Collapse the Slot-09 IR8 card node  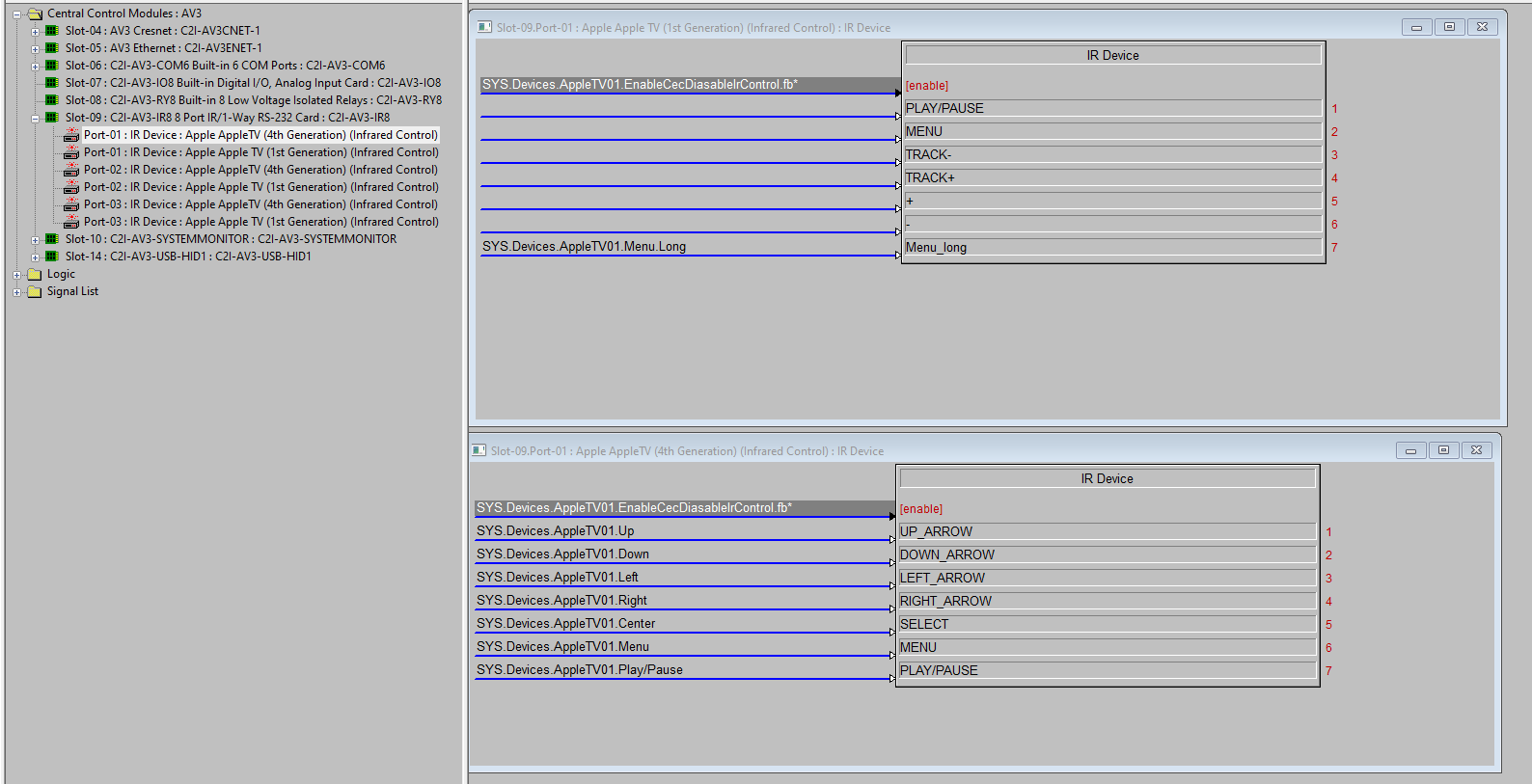(35, 119)
